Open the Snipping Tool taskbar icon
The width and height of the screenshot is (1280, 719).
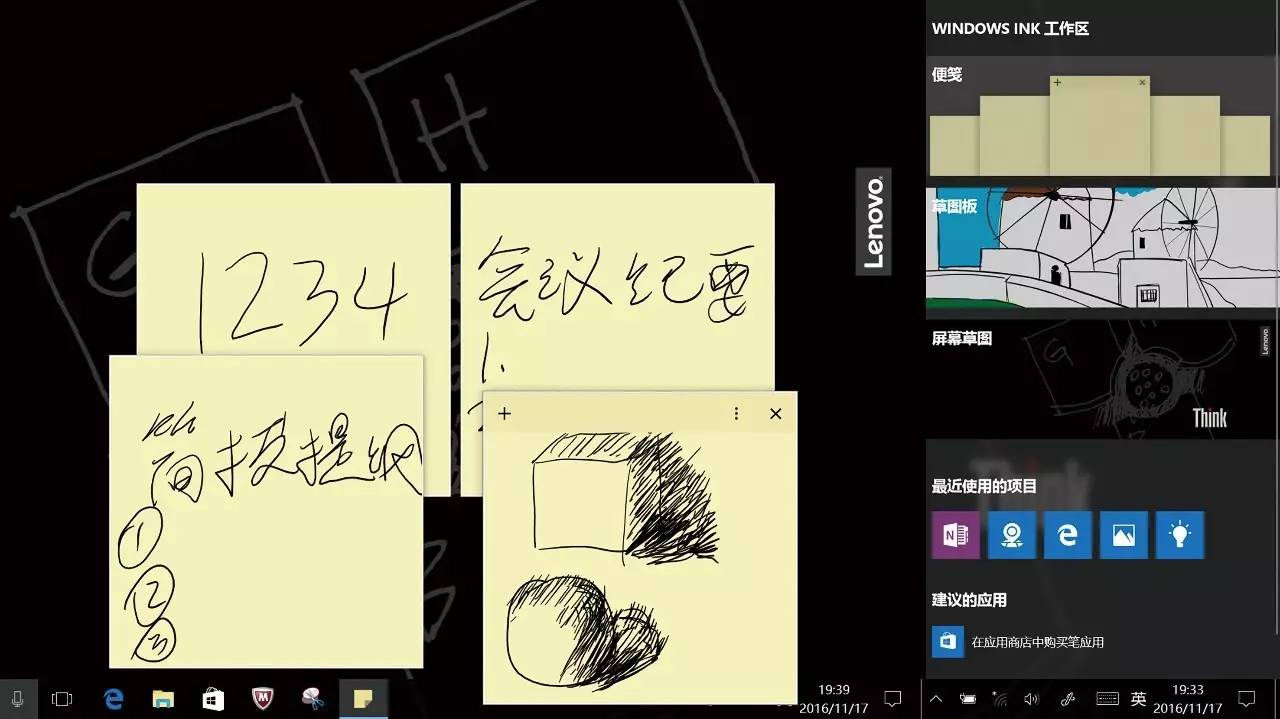313,699
